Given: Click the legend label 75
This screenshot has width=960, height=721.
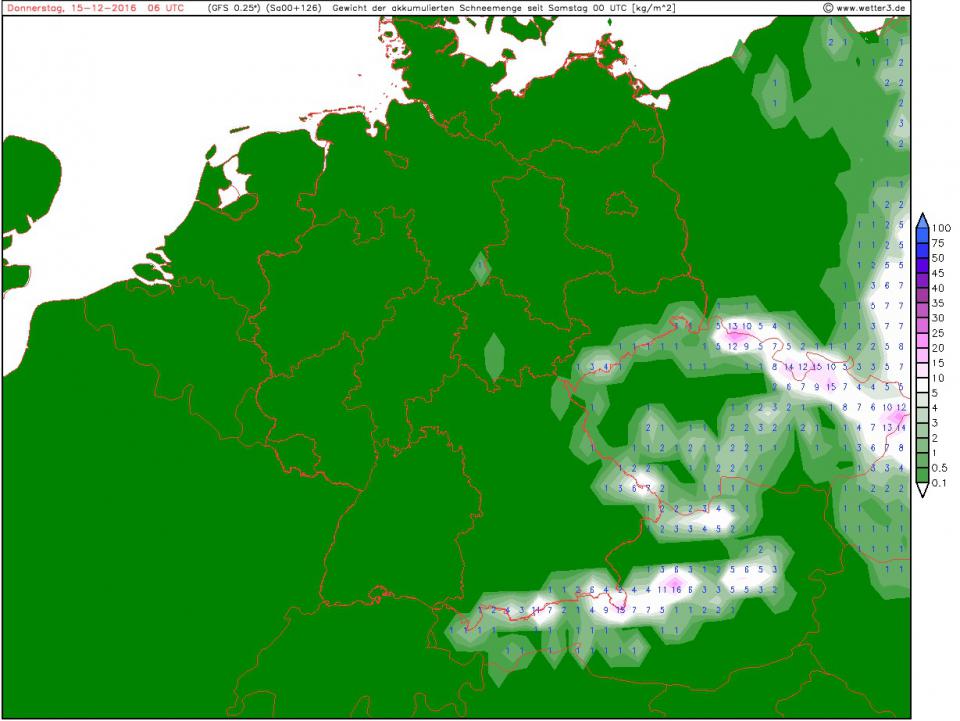Looking at the screenshot, I should [939, 243].
